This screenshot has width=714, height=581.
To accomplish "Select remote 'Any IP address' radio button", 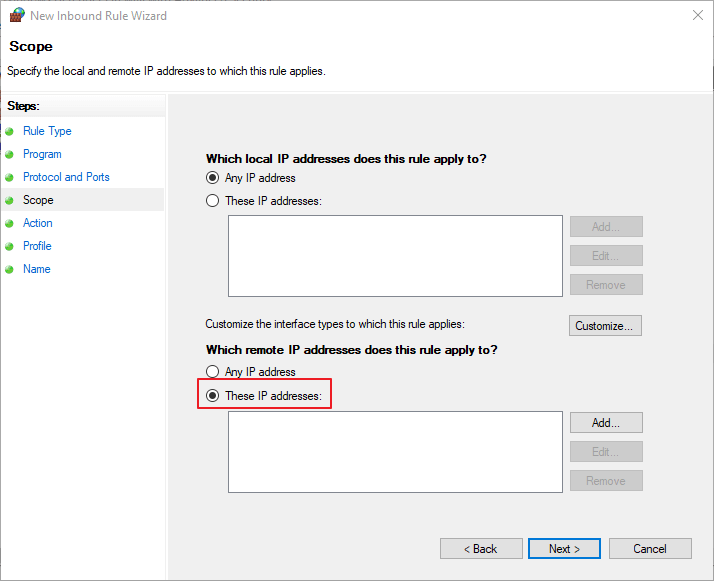I will tap(212, 372).
